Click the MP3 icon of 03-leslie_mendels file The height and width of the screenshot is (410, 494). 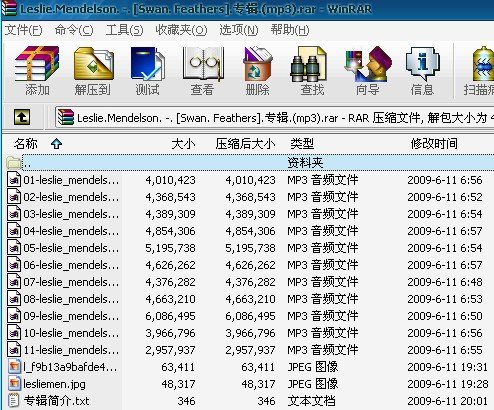pos(14,214)
